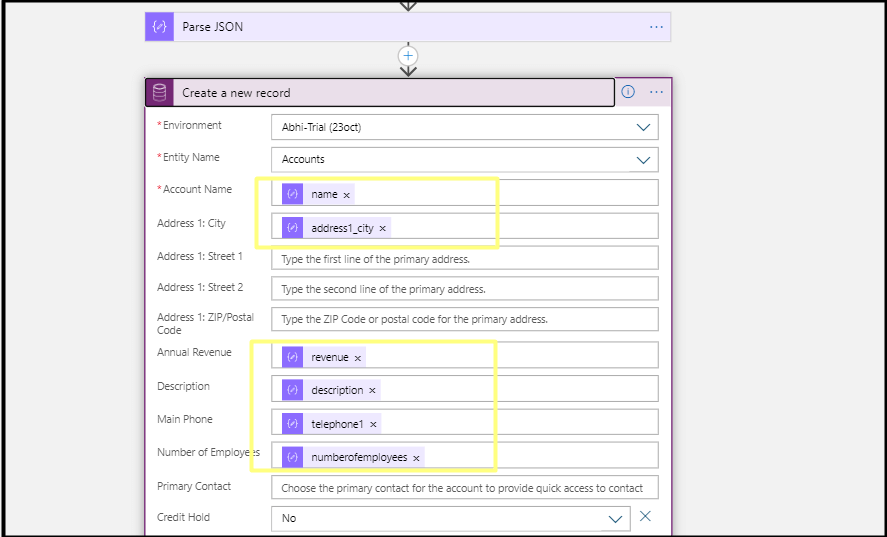Click the Parse JSON action icon
This screenshot has width=887, height=537.
click(x=159, y=27)
